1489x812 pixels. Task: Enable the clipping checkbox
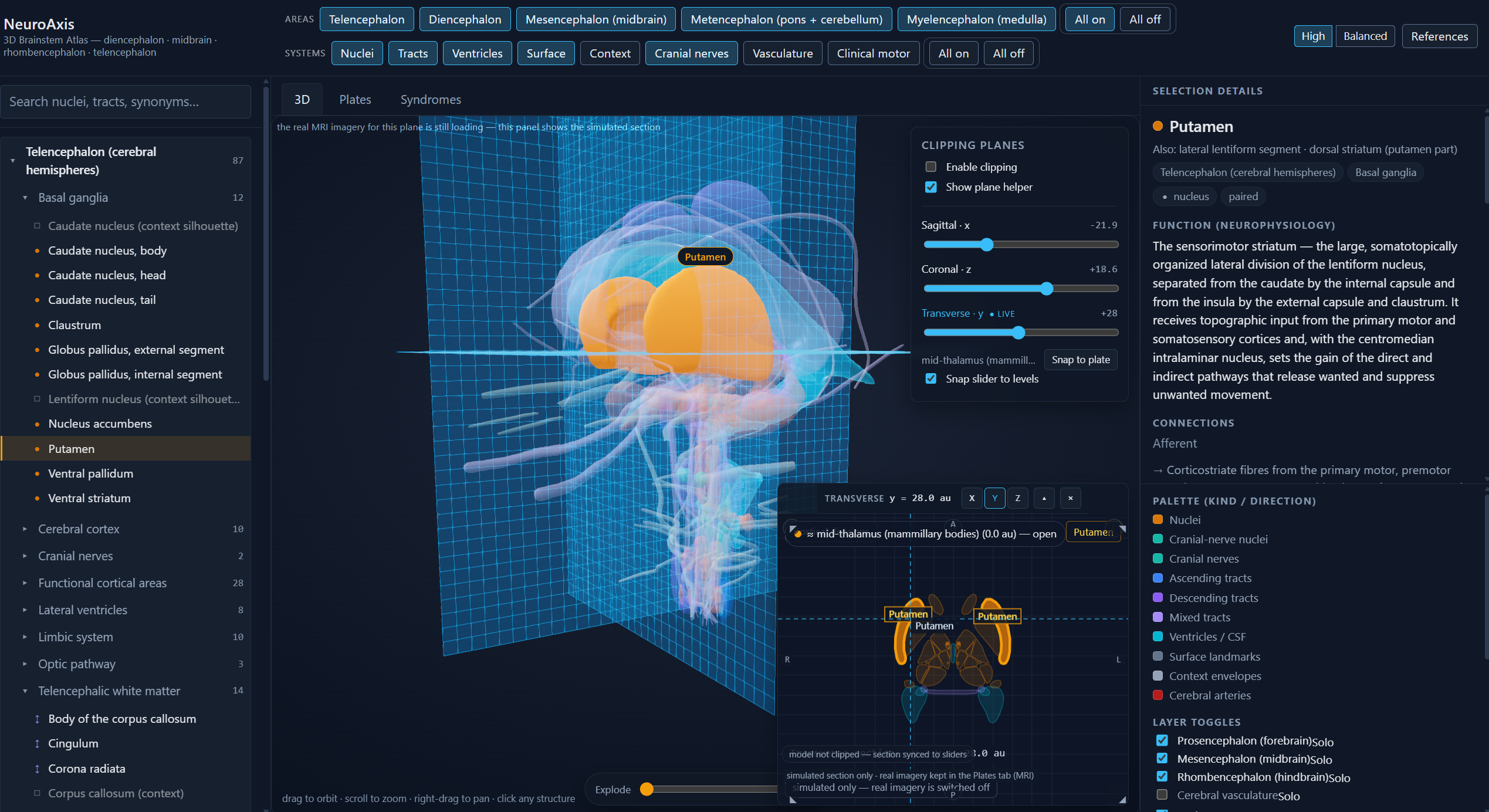point(930,167)
